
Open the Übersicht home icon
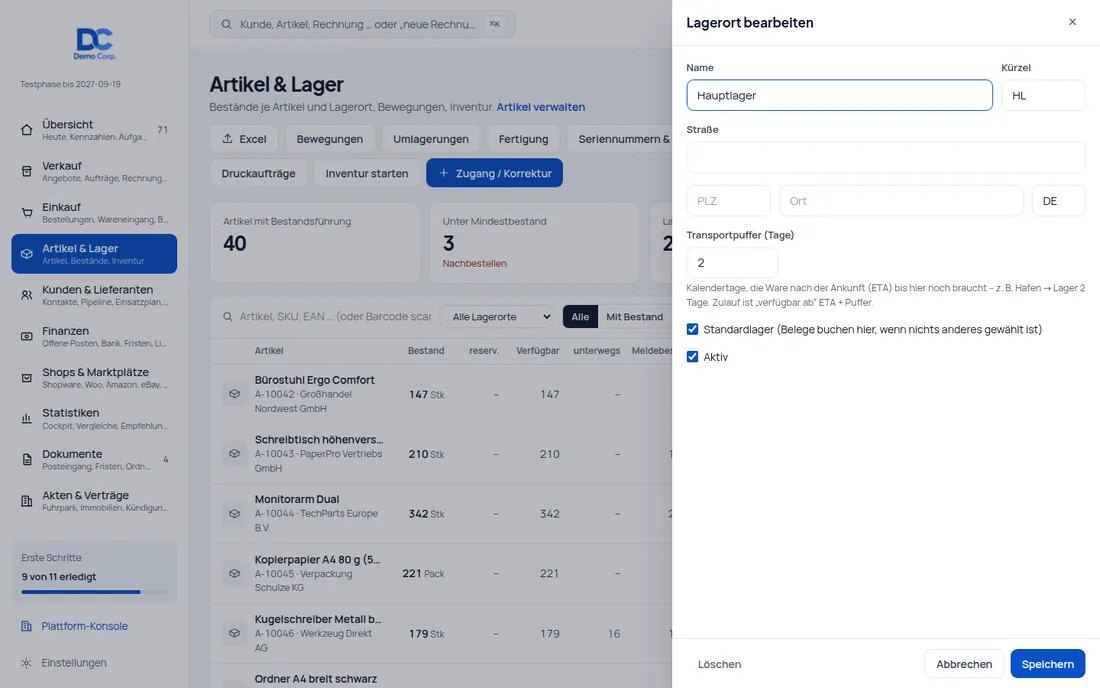[27, 130]
